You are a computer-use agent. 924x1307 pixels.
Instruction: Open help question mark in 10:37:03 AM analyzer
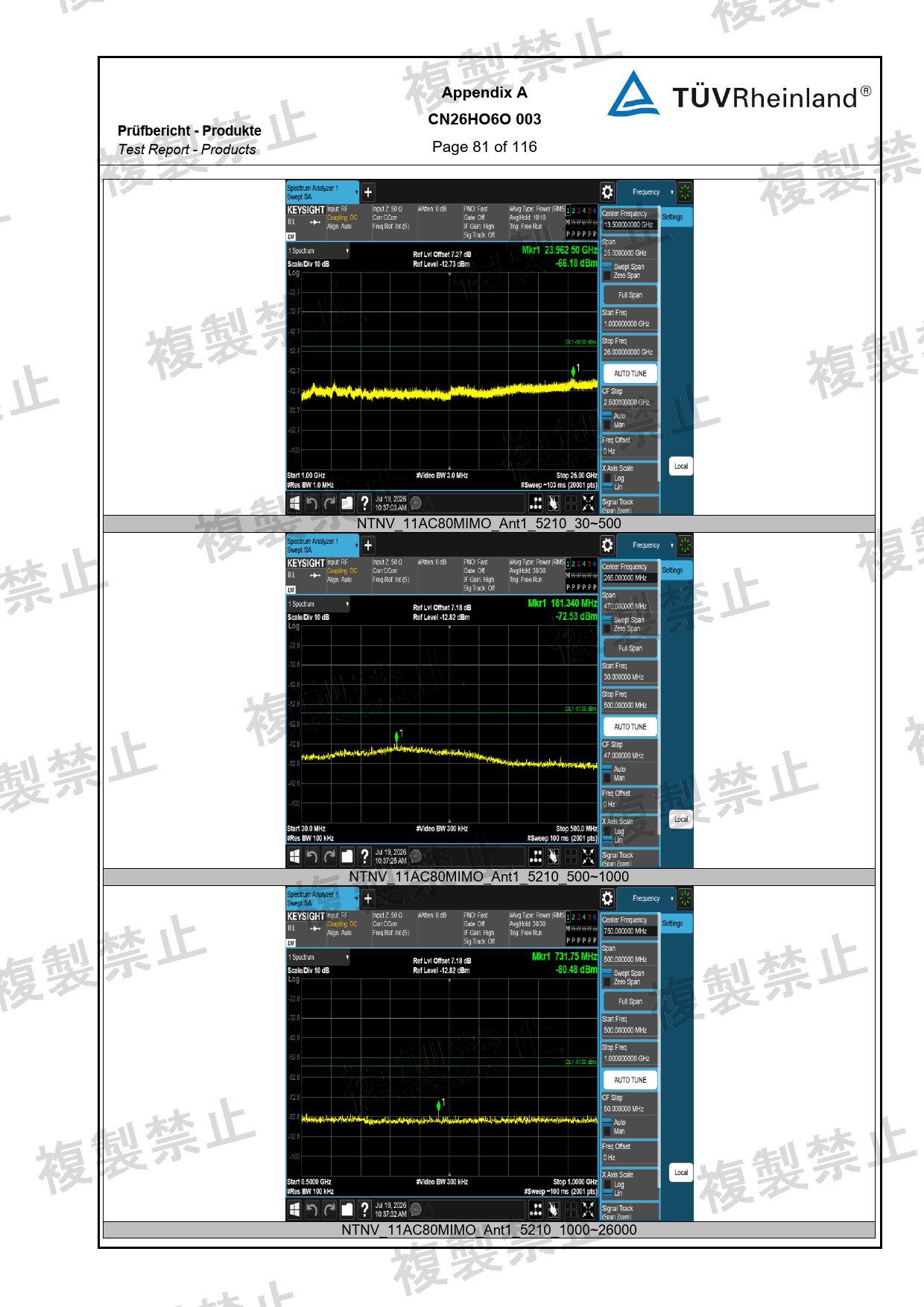364,504
